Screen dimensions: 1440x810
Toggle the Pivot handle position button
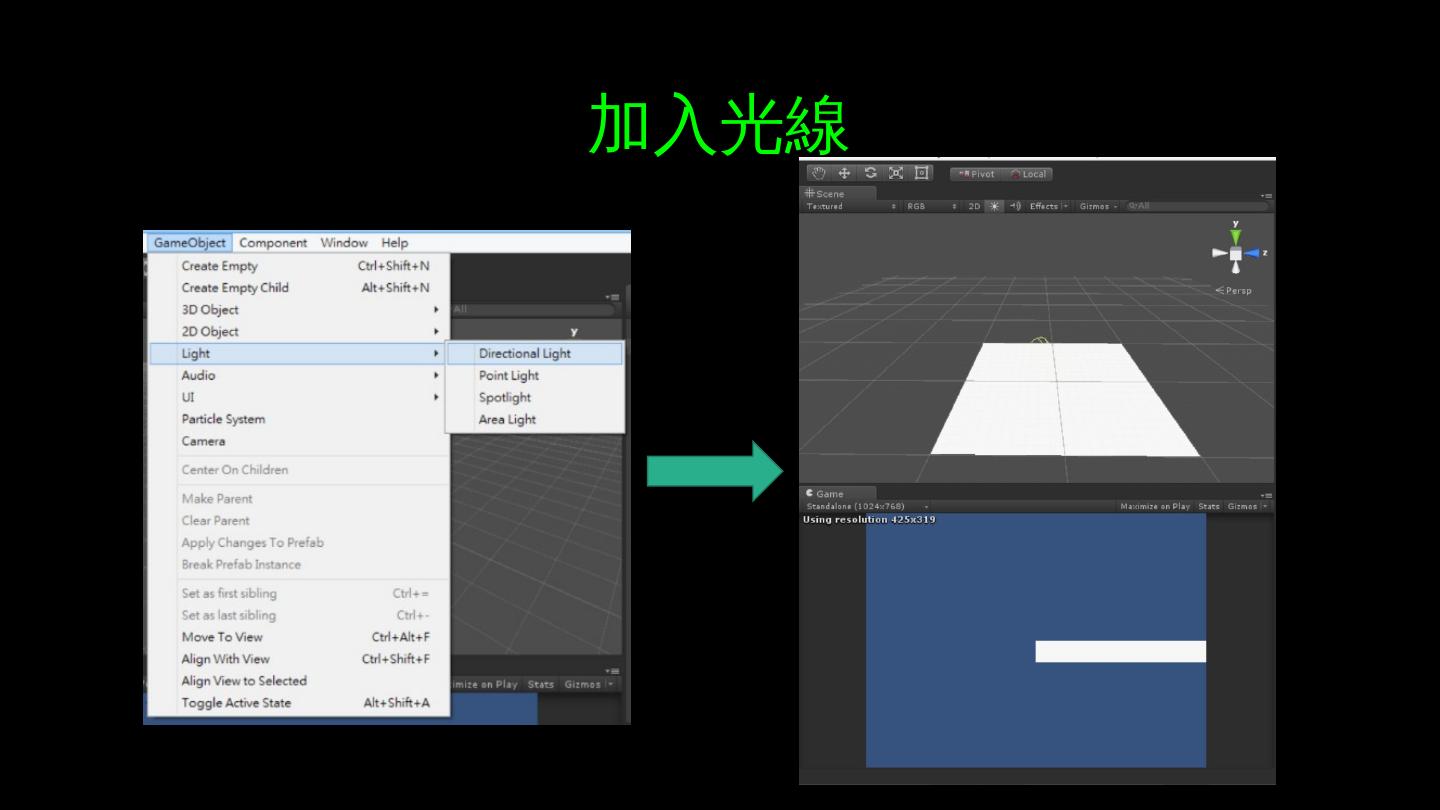[977, 174]
